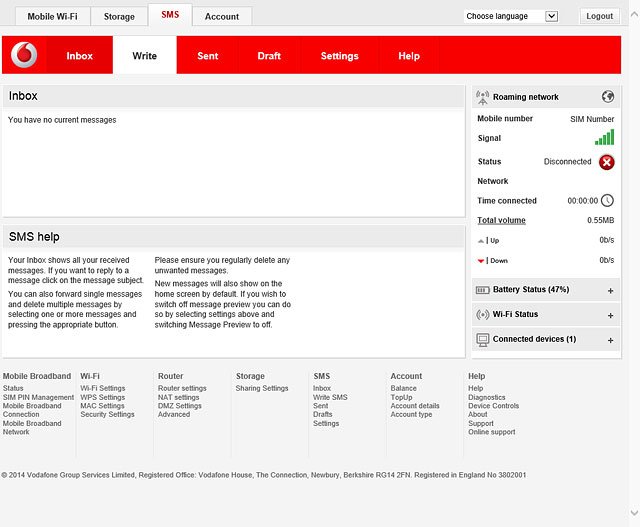This screenshot has height=527, width=640.
Task: Click the clock icon beside Time connected
Action: click(x=607, y=200)
